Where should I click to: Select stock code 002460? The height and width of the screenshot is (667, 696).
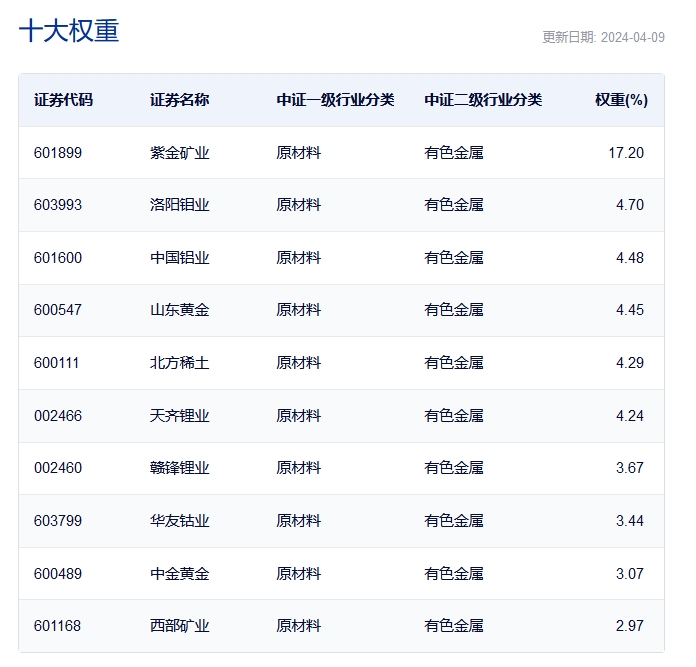coord(58,468)
